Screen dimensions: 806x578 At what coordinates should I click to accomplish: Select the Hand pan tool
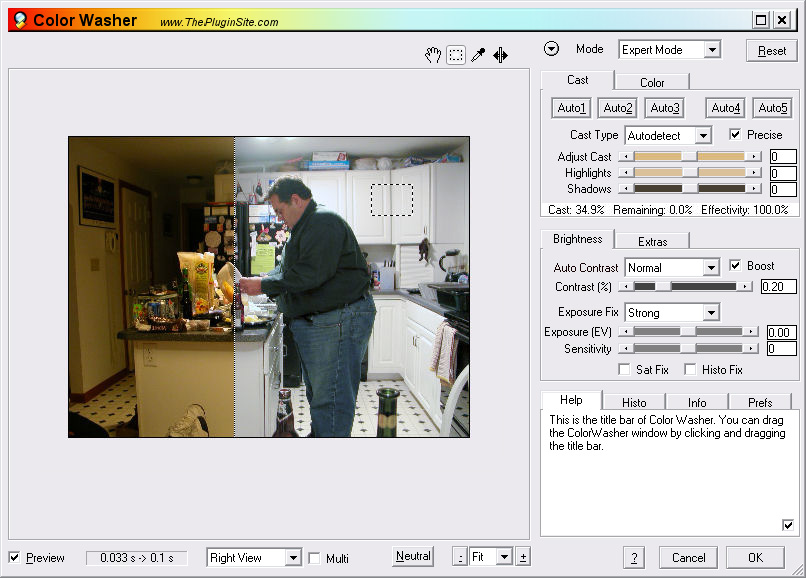pyautogui.click(x=433, y=55)
